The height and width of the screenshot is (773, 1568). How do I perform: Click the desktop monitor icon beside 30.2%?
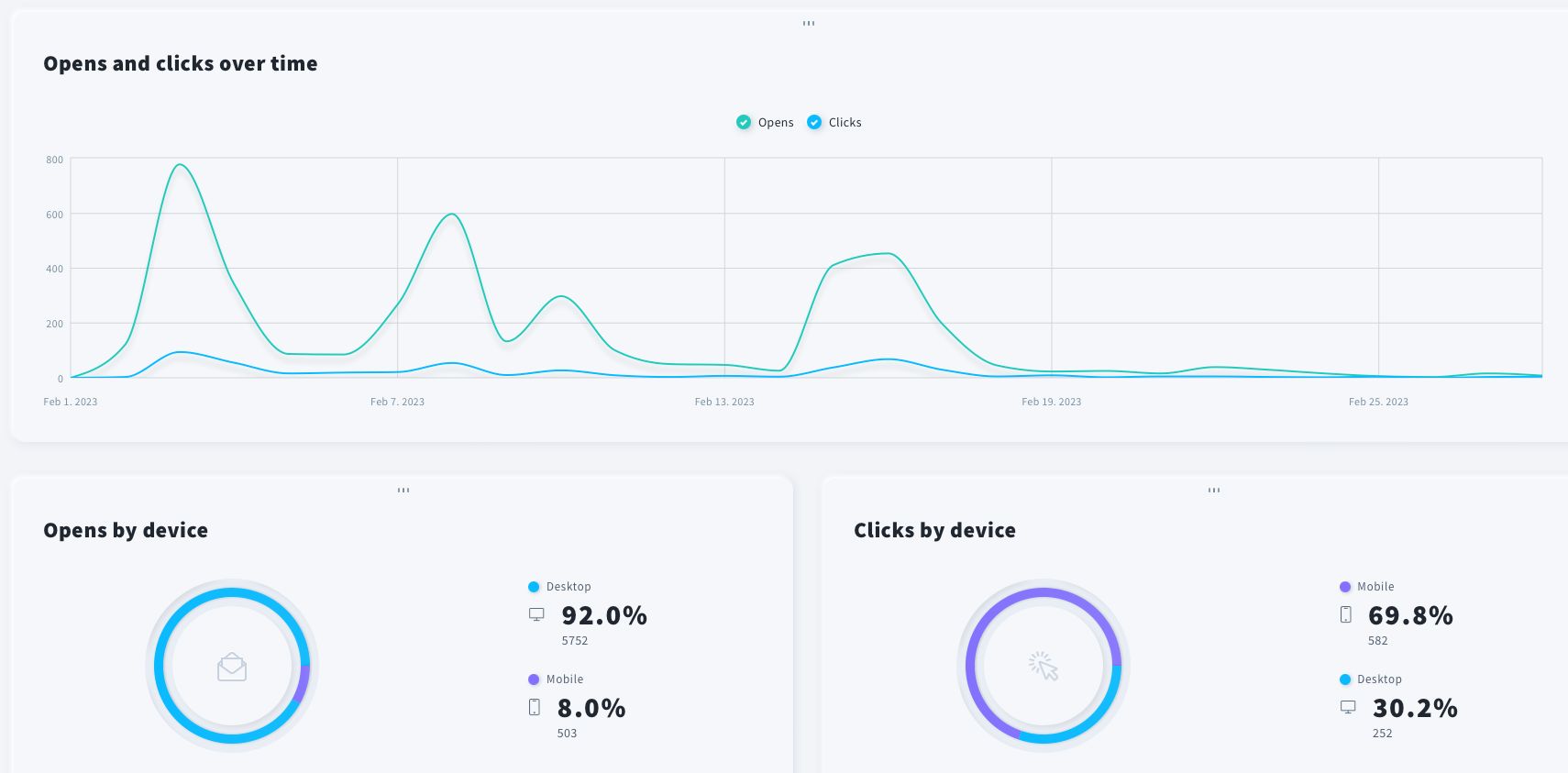point(1348,707)
